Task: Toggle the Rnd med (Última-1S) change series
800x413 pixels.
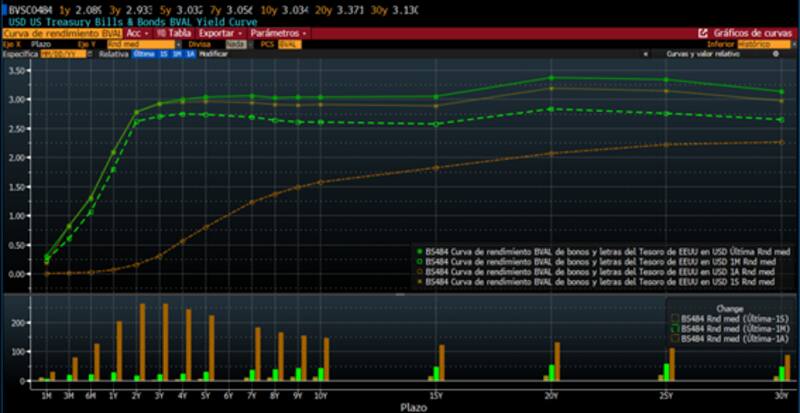Action: pyautogui.click(x=673, y=318)
